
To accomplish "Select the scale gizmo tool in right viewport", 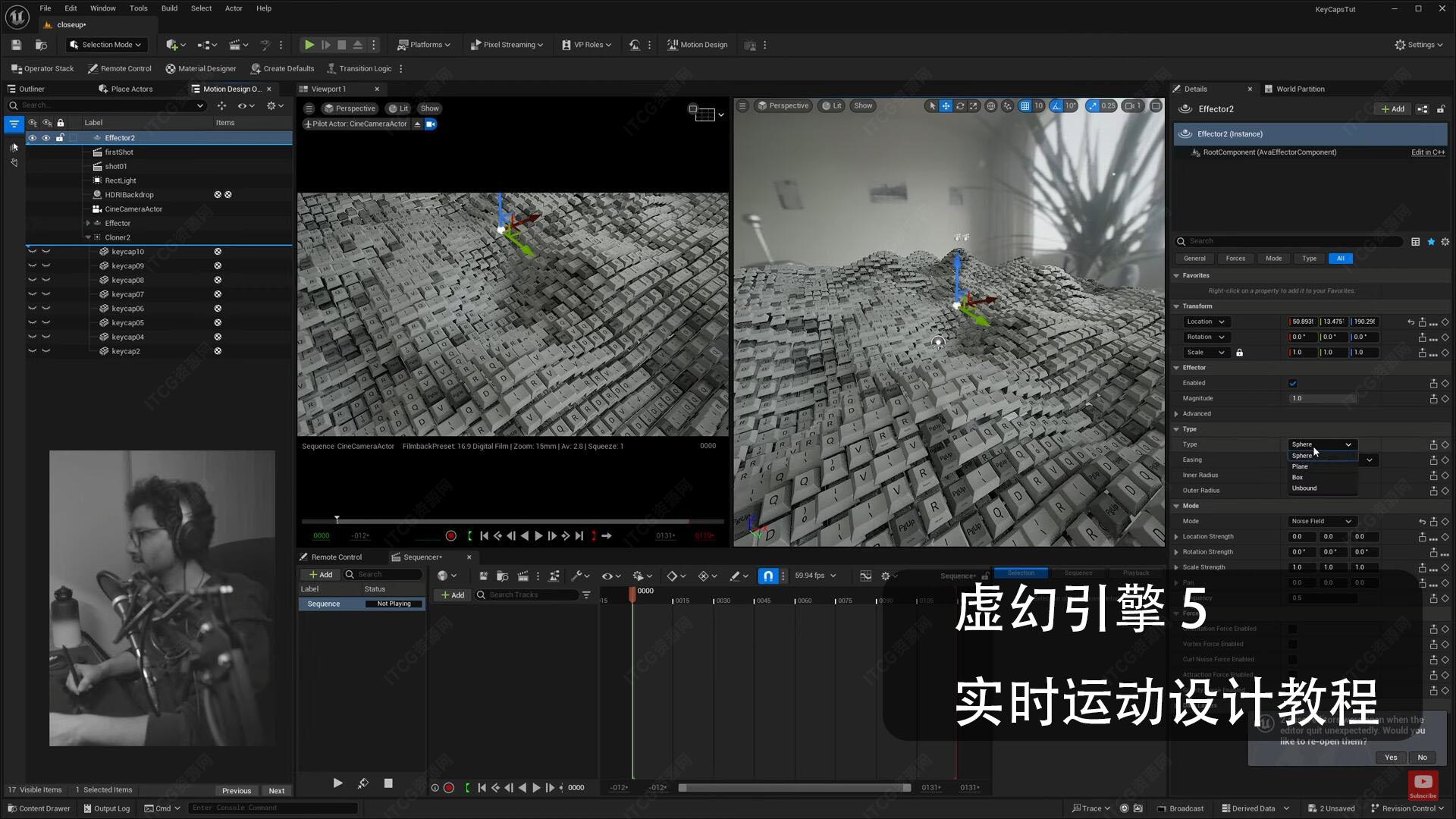I will click(x=974, y=106).
